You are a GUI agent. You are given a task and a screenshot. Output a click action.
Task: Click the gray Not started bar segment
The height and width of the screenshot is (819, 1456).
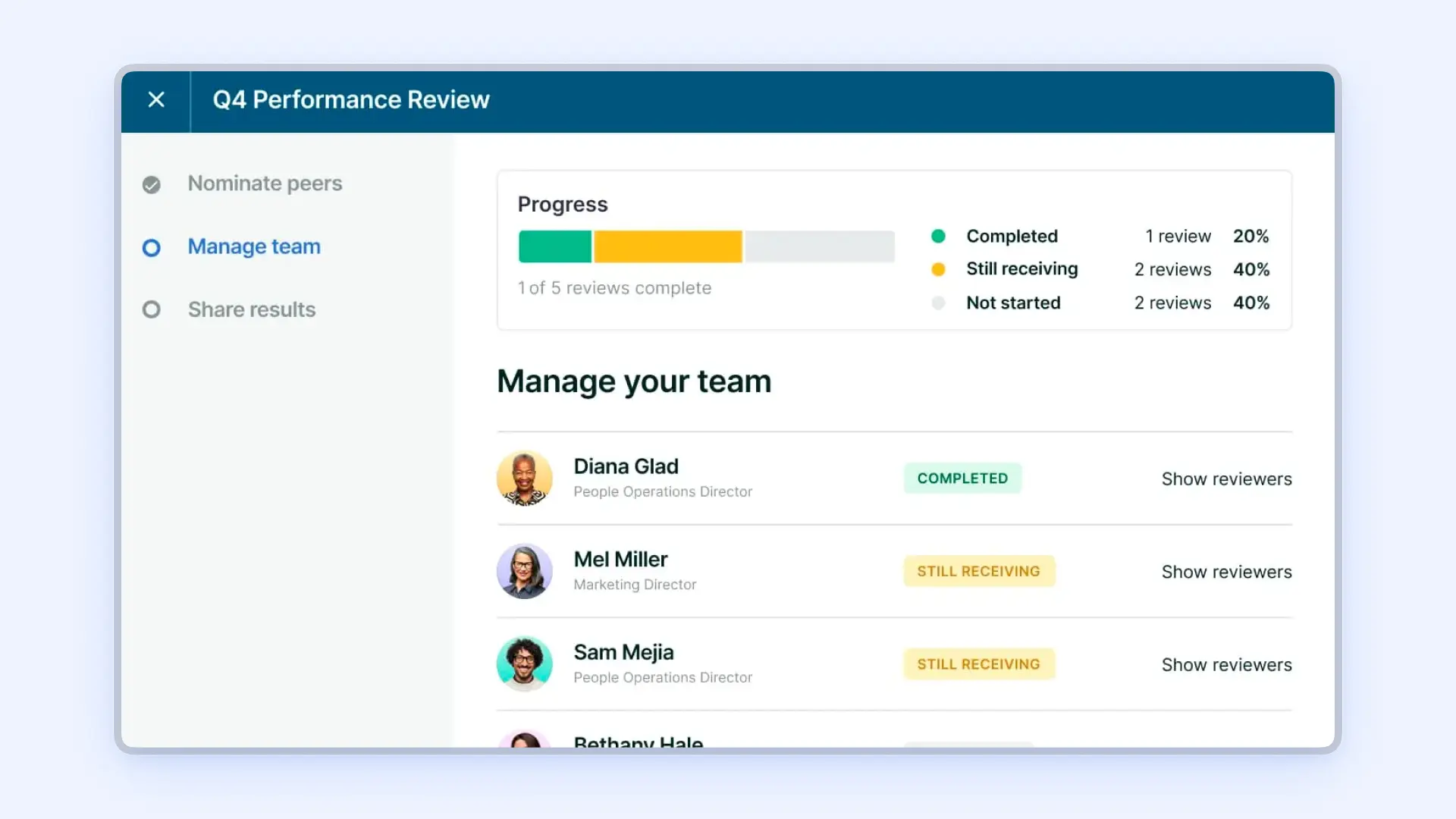click(x=819, y=246)
